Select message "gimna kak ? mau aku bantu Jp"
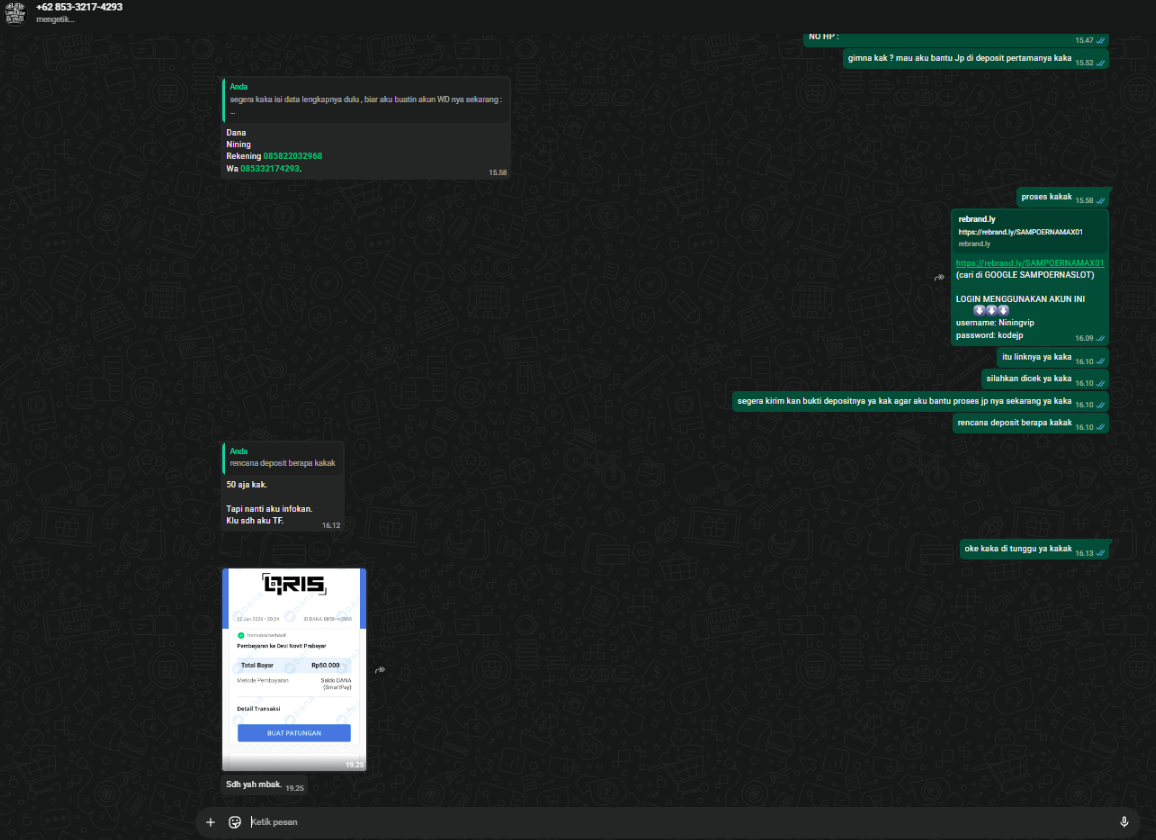The image size is (1156, 840). click(975, 58)
